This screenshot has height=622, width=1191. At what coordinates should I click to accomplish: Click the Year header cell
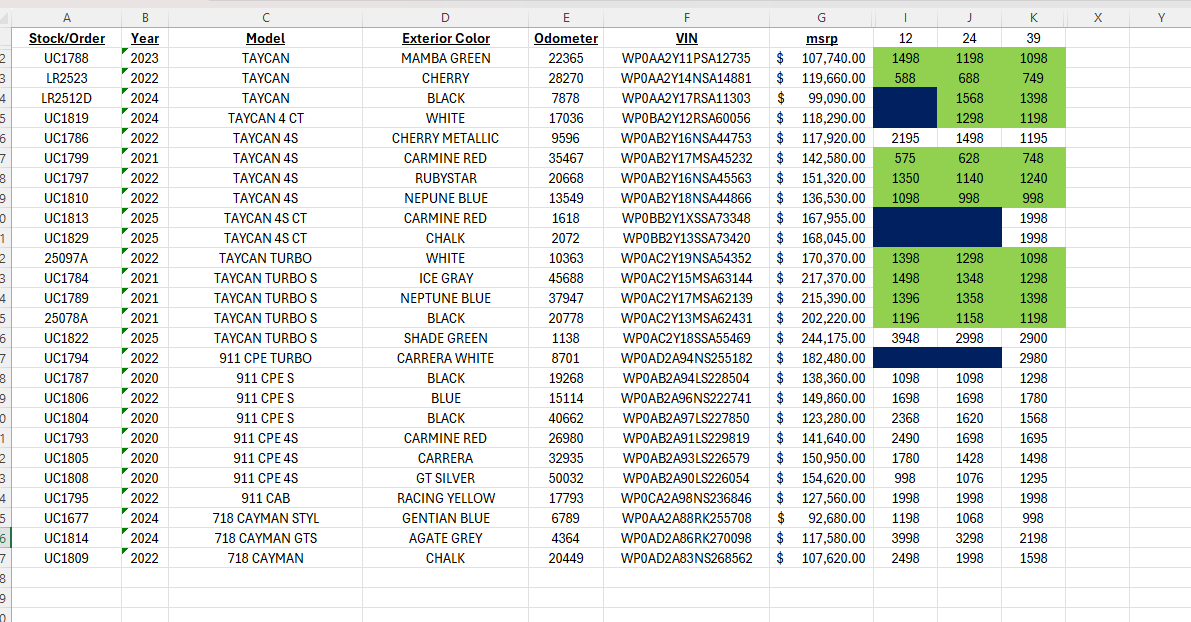[x=145, y=38]
